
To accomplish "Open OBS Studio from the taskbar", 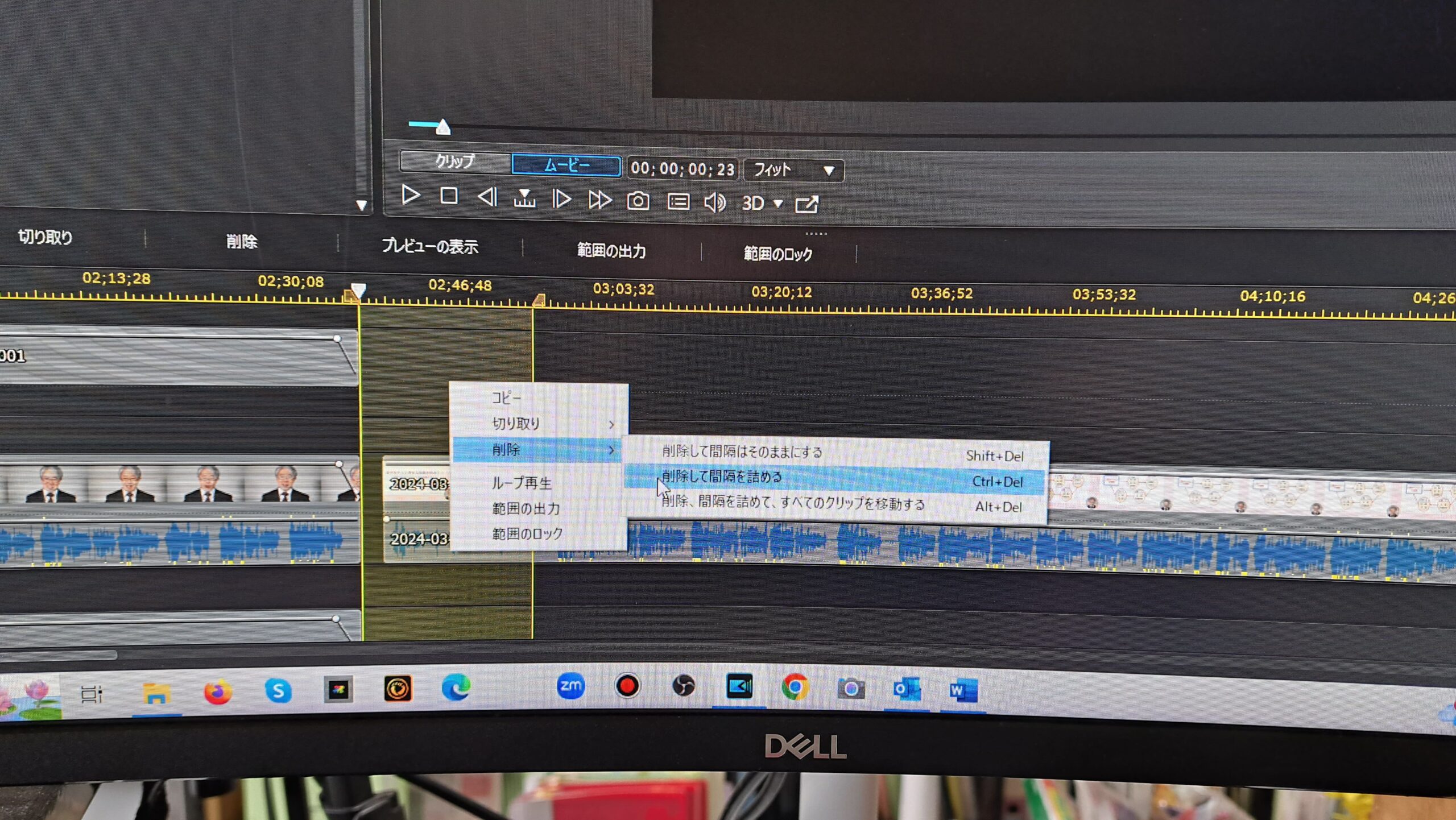I will [683, 686].
